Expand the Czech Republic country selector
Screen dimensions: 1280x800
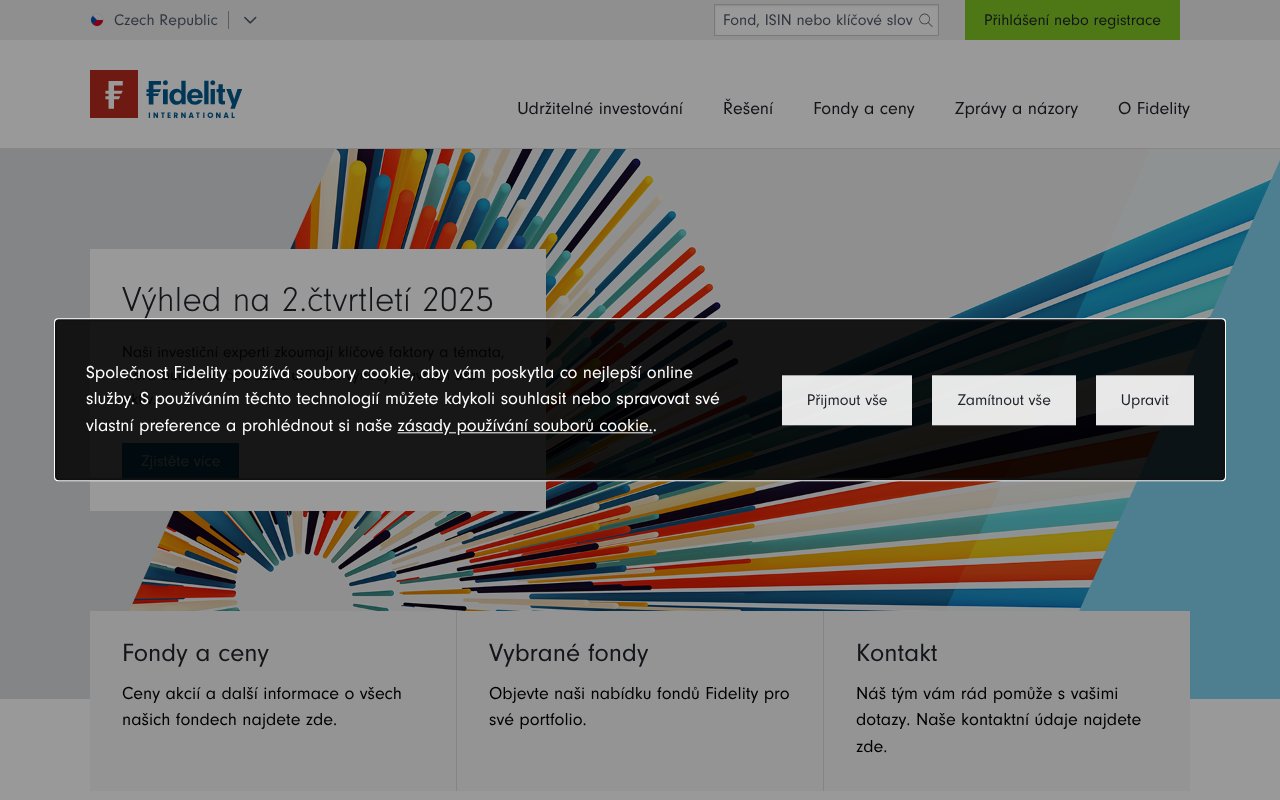coord(249,19)
